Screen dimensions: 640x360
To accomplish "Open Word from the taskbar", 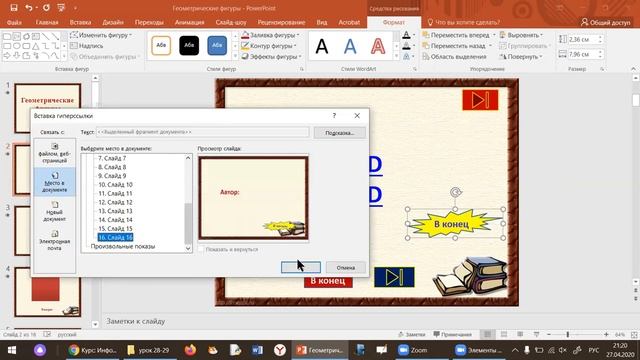I will [257, 350].
